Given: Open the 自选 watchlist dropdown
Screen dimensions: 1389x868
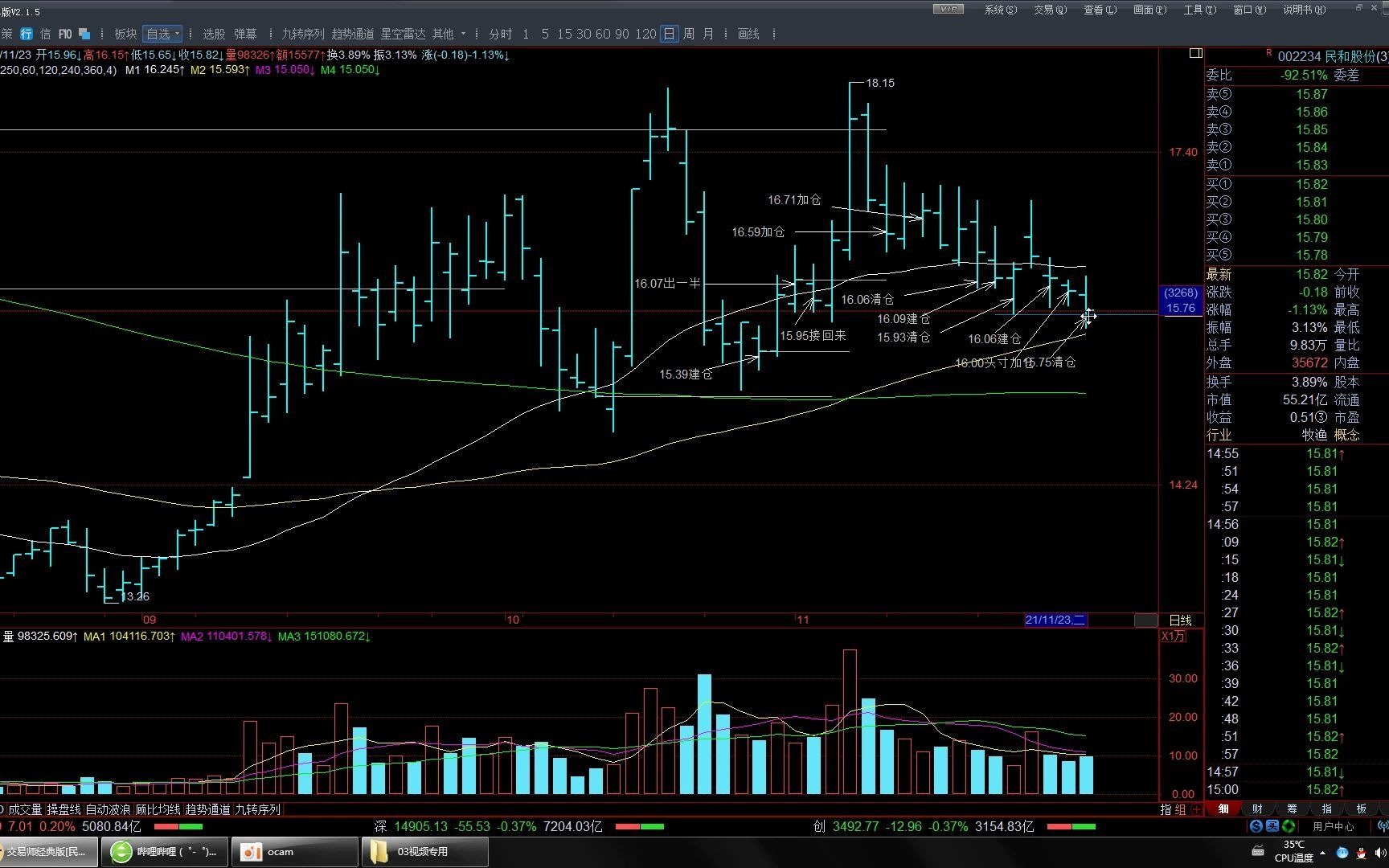Looking at the screenshot, I should (163, 34).
